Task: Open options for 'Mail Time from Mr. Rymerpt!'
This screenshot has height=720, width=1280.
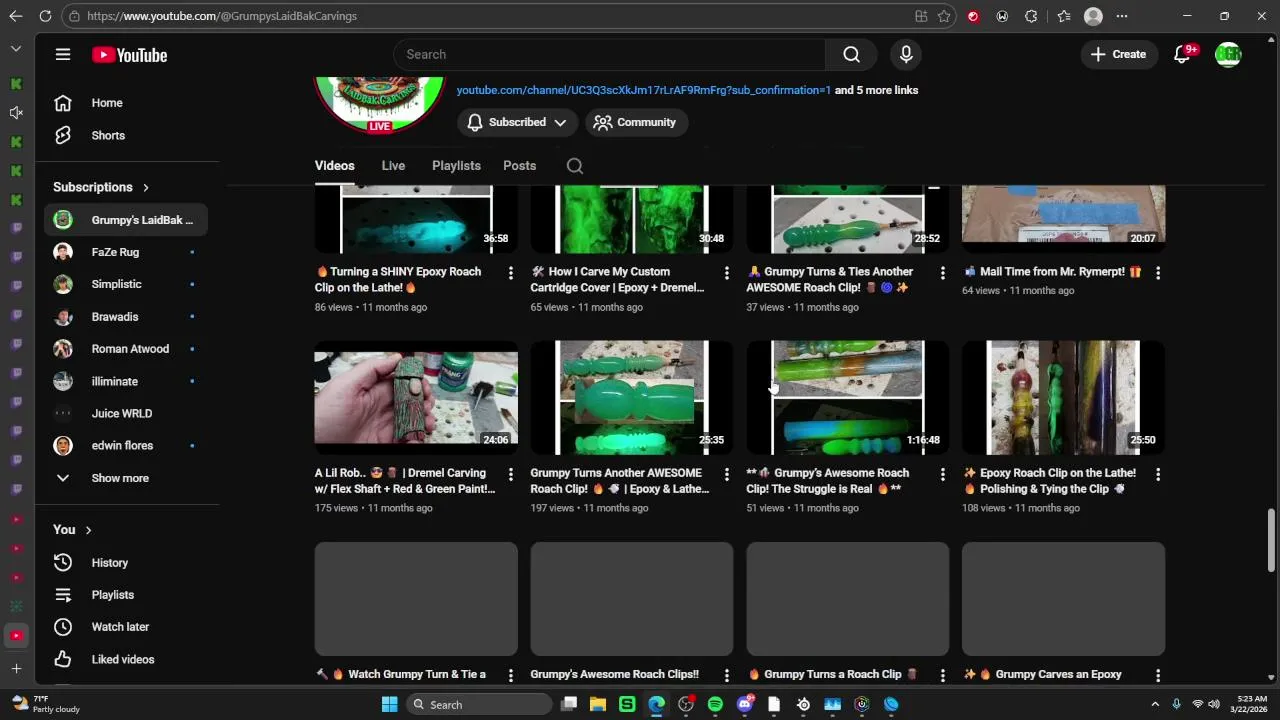Action: pos(1158,273)
